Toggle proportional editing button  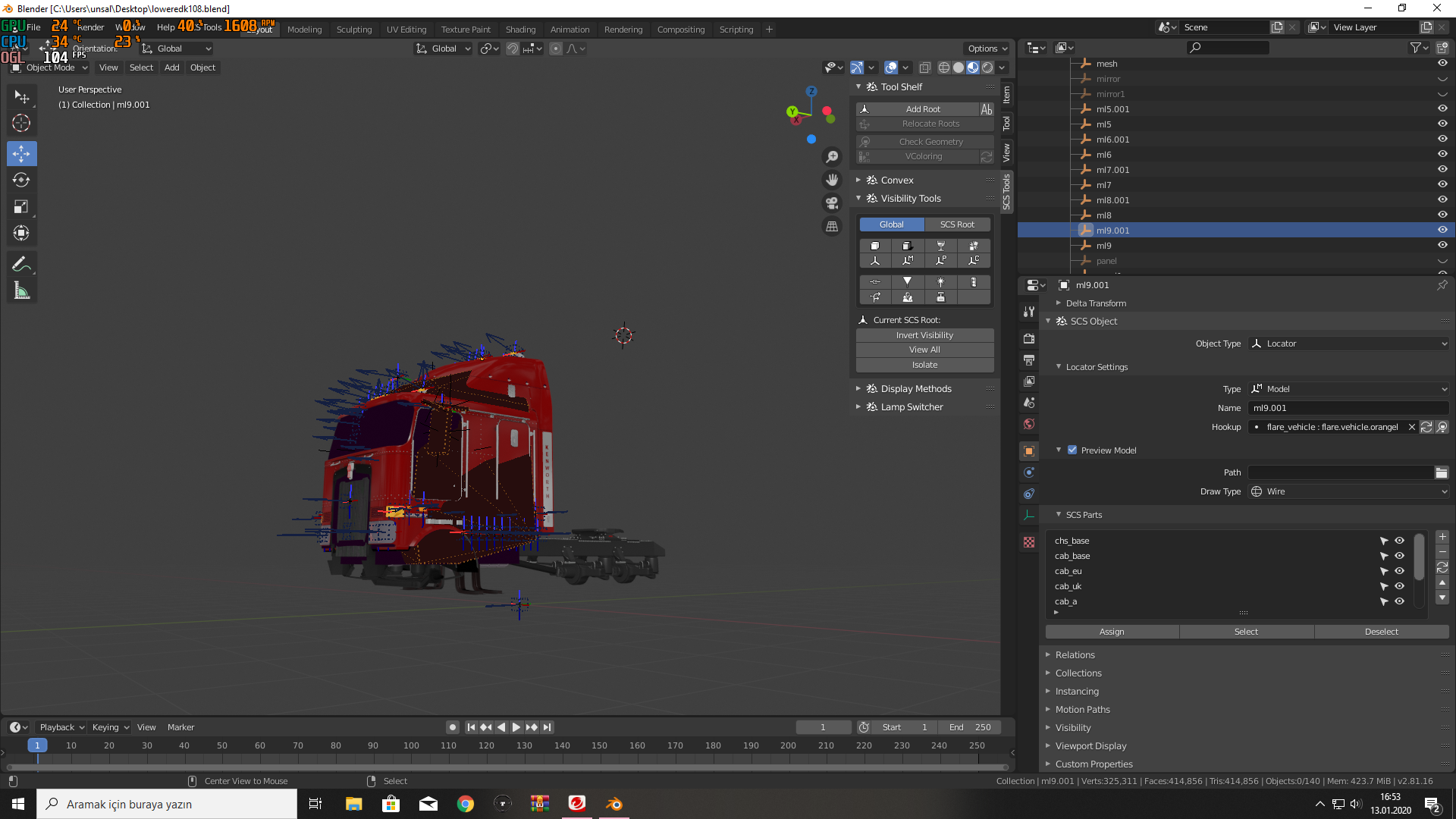556,49
